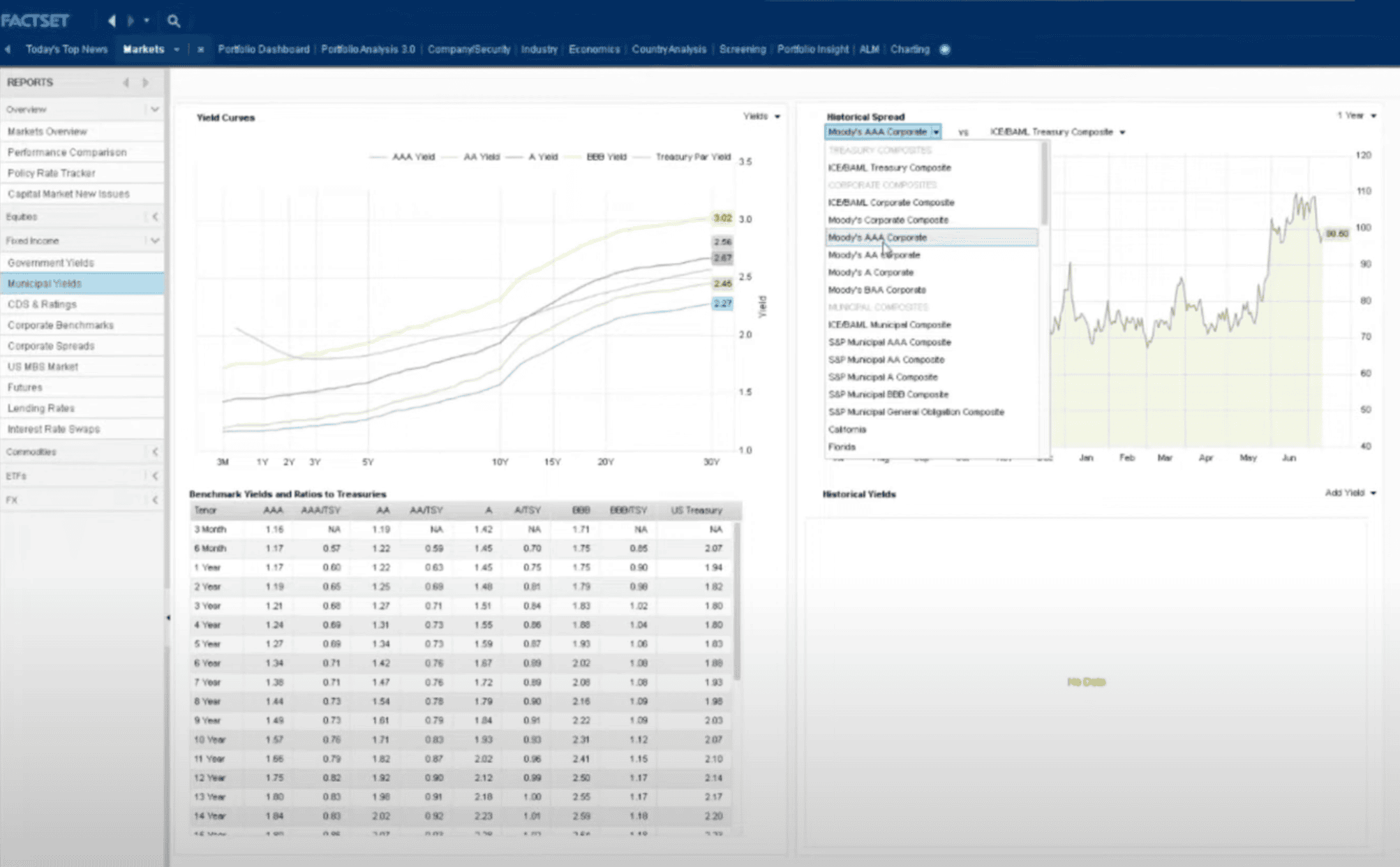Open the Screening tab
This screenshot has width=1400, height=867.
pos(743,50)
